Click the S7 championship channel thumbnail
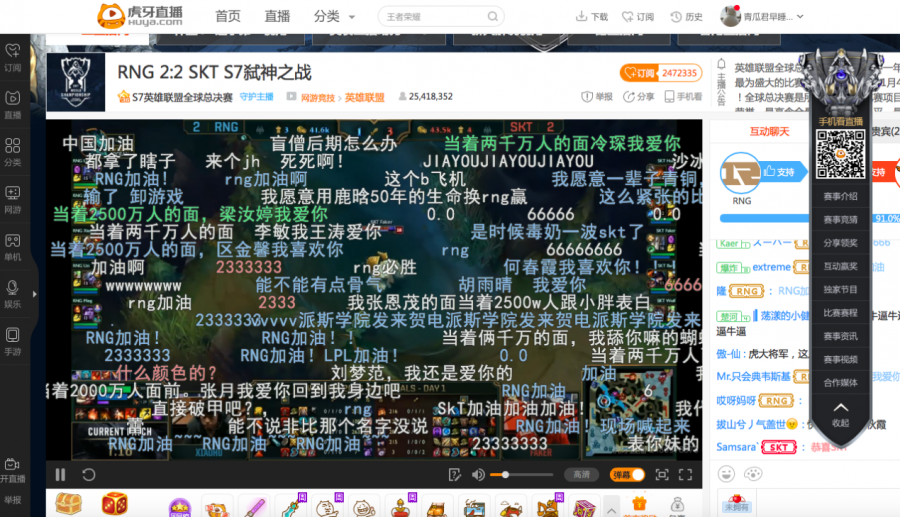The width and height of the screenshot is (900, 517). pos(76,82)
